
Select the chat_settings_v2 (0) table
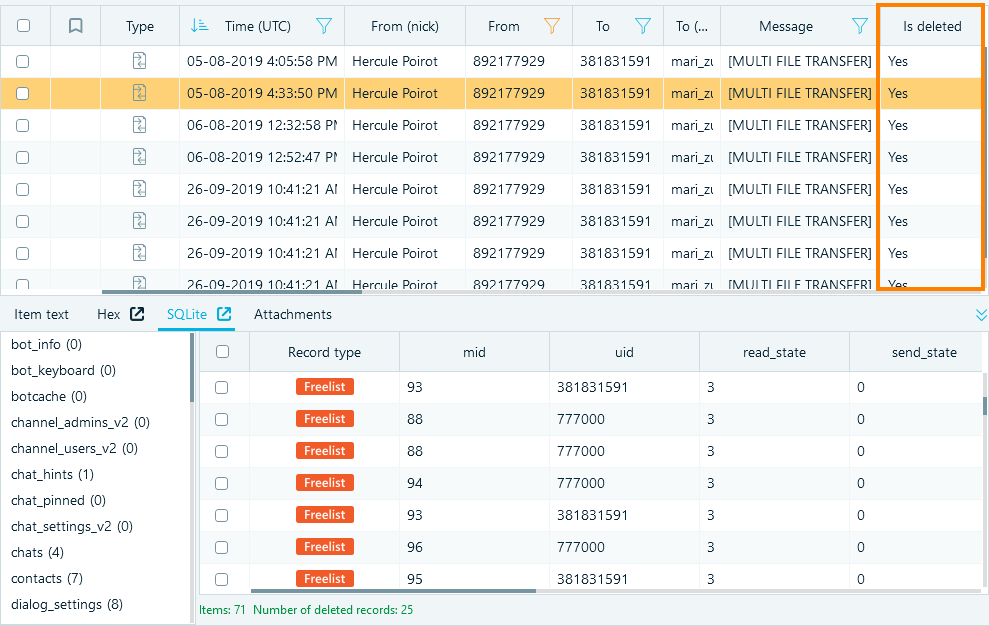(x=72, y=526)
